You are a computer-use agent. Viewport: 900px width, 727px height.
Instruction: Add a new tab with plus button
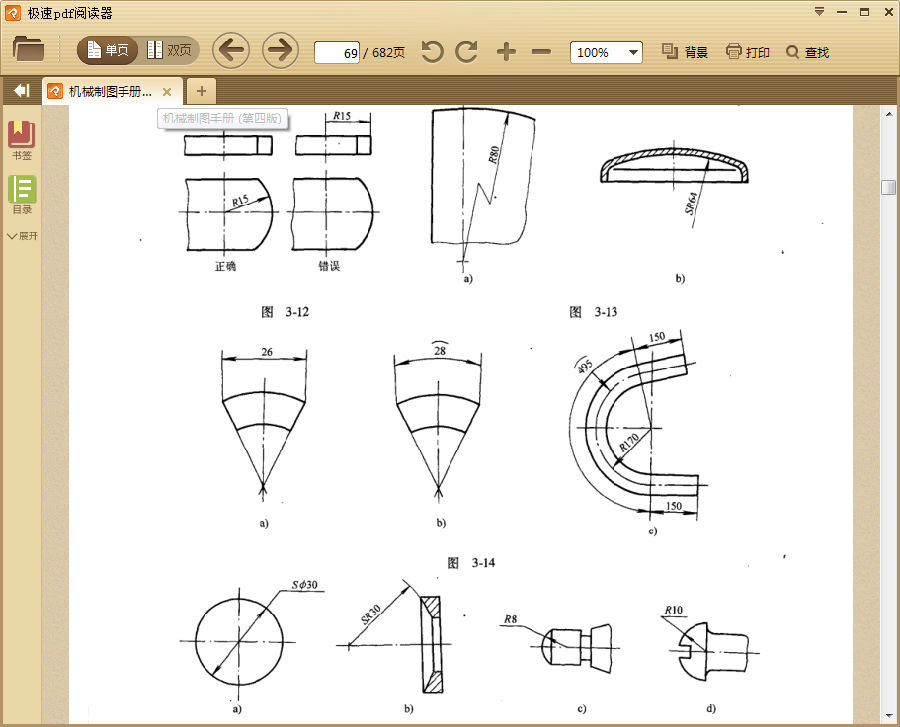coord(201,91)
